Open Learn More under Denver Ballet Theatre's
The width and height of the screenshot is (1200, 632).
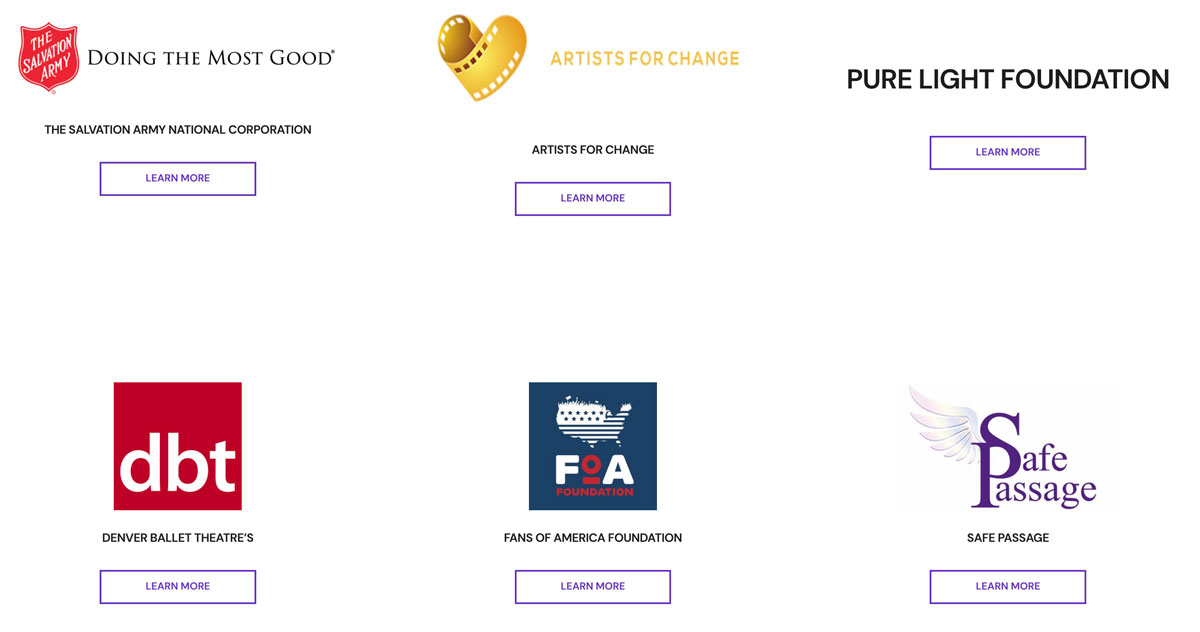(x=178, y=586)
